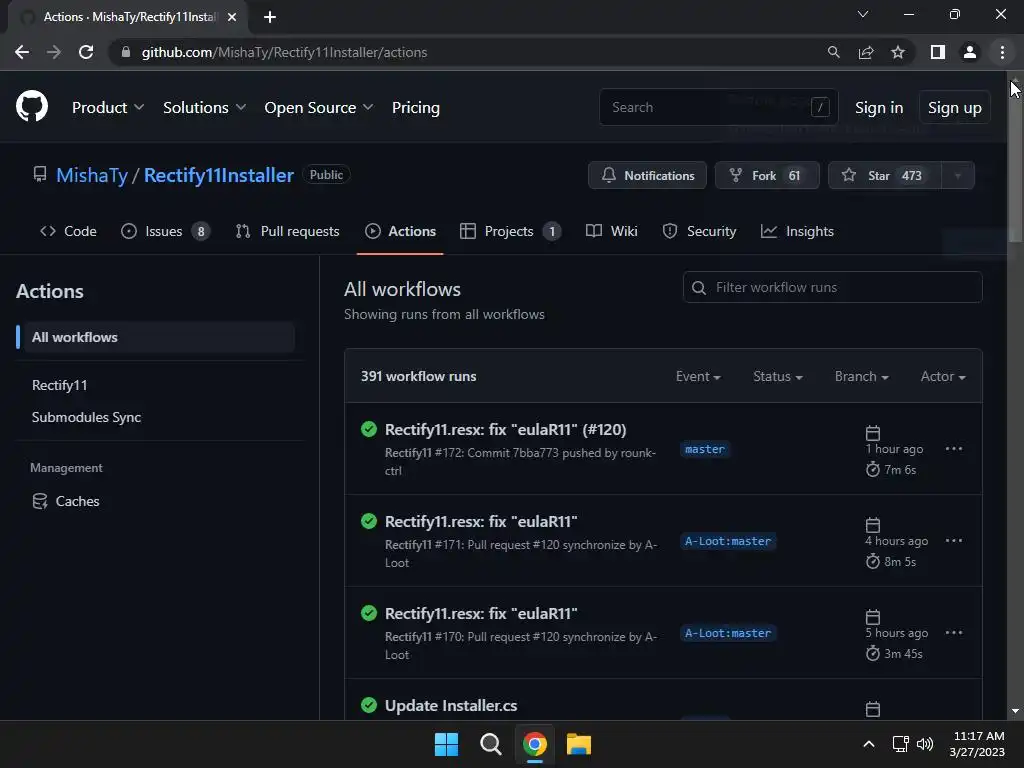Click the zoom magnifier icon in address bar

833,52
